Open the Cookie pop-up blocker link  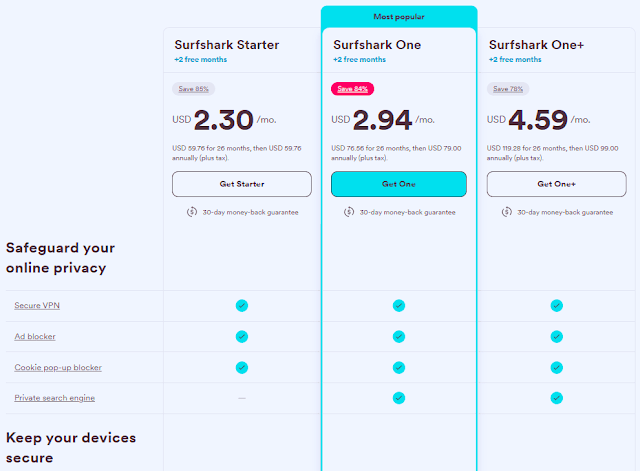[x=58, y=367]
